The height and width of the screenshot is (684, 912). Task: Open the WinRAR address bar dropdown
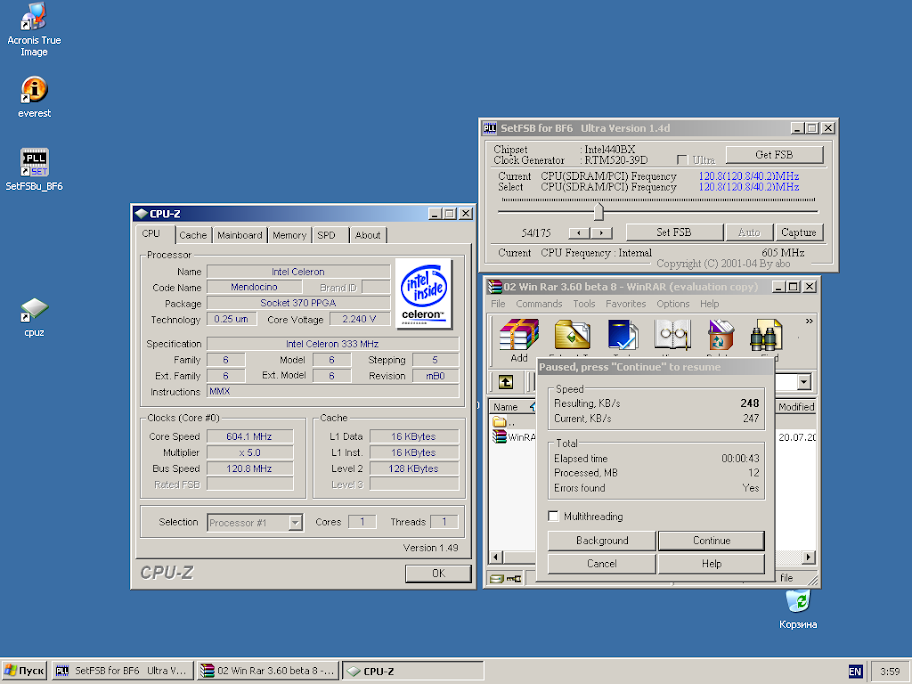tap(804, 382)
